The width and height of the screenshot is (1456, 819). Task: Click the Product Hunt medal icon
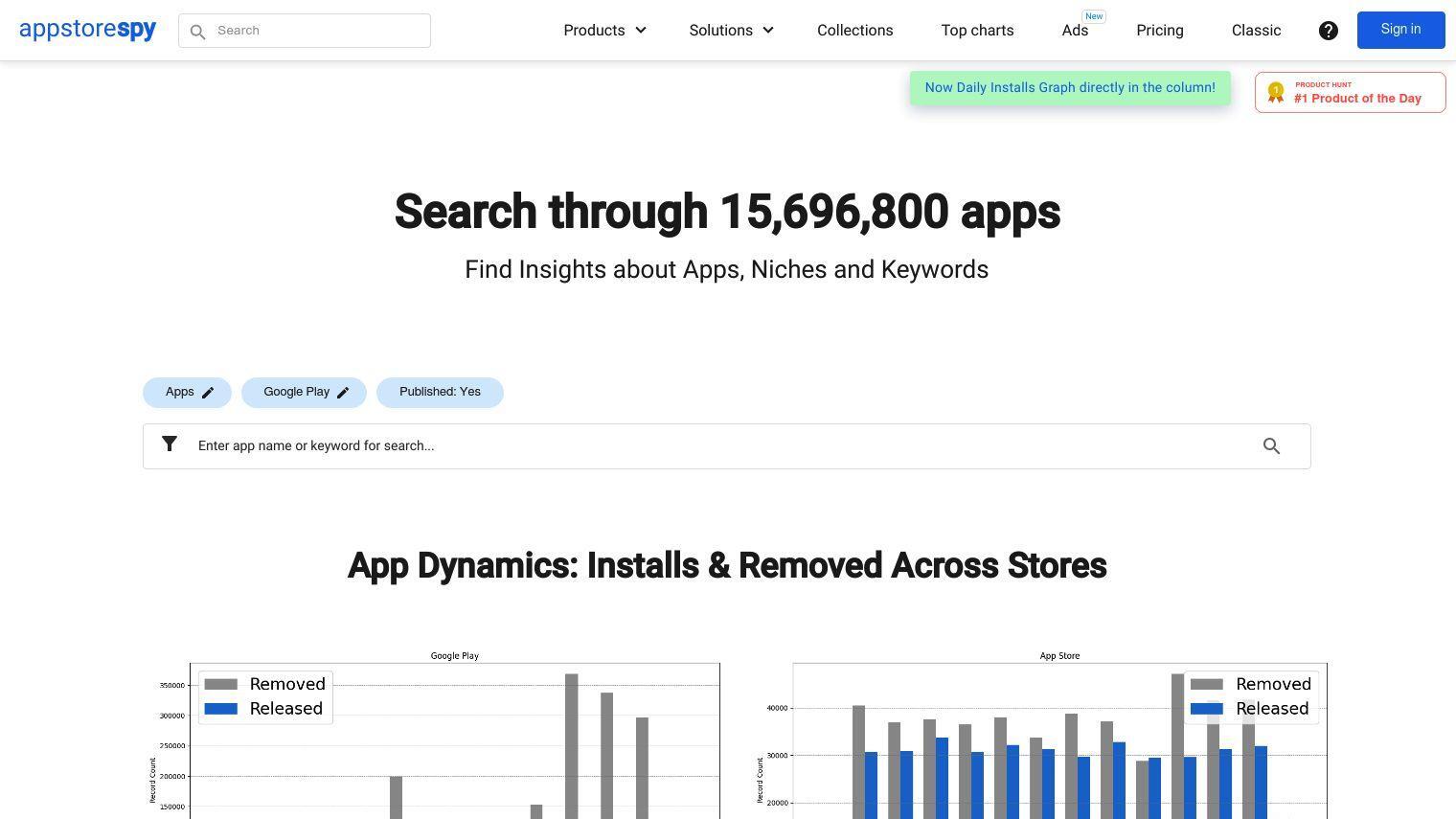(1276, 92)
